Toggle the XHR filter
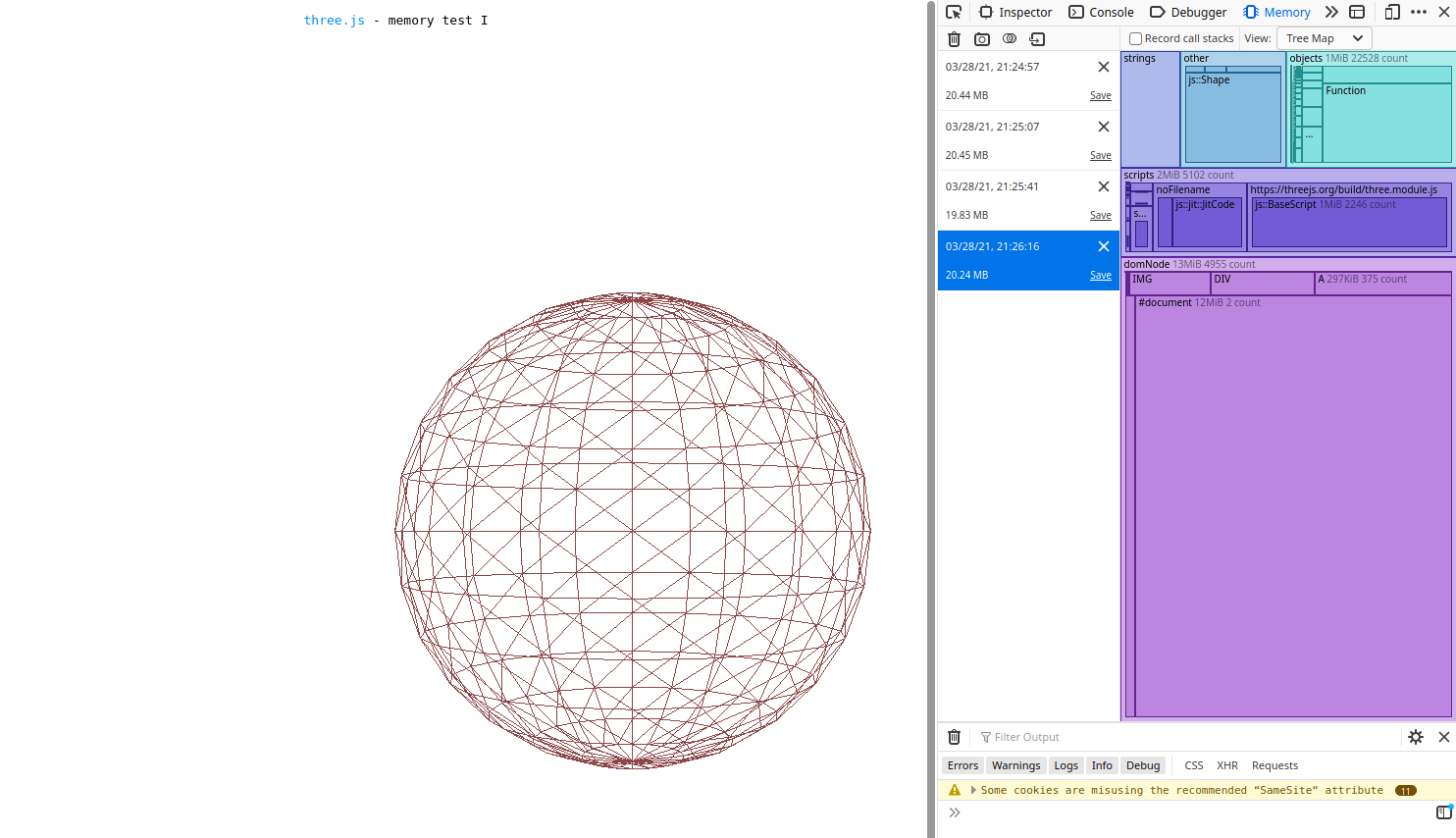Viewport: 1456px width, 838px height. tap(1226, 765)
